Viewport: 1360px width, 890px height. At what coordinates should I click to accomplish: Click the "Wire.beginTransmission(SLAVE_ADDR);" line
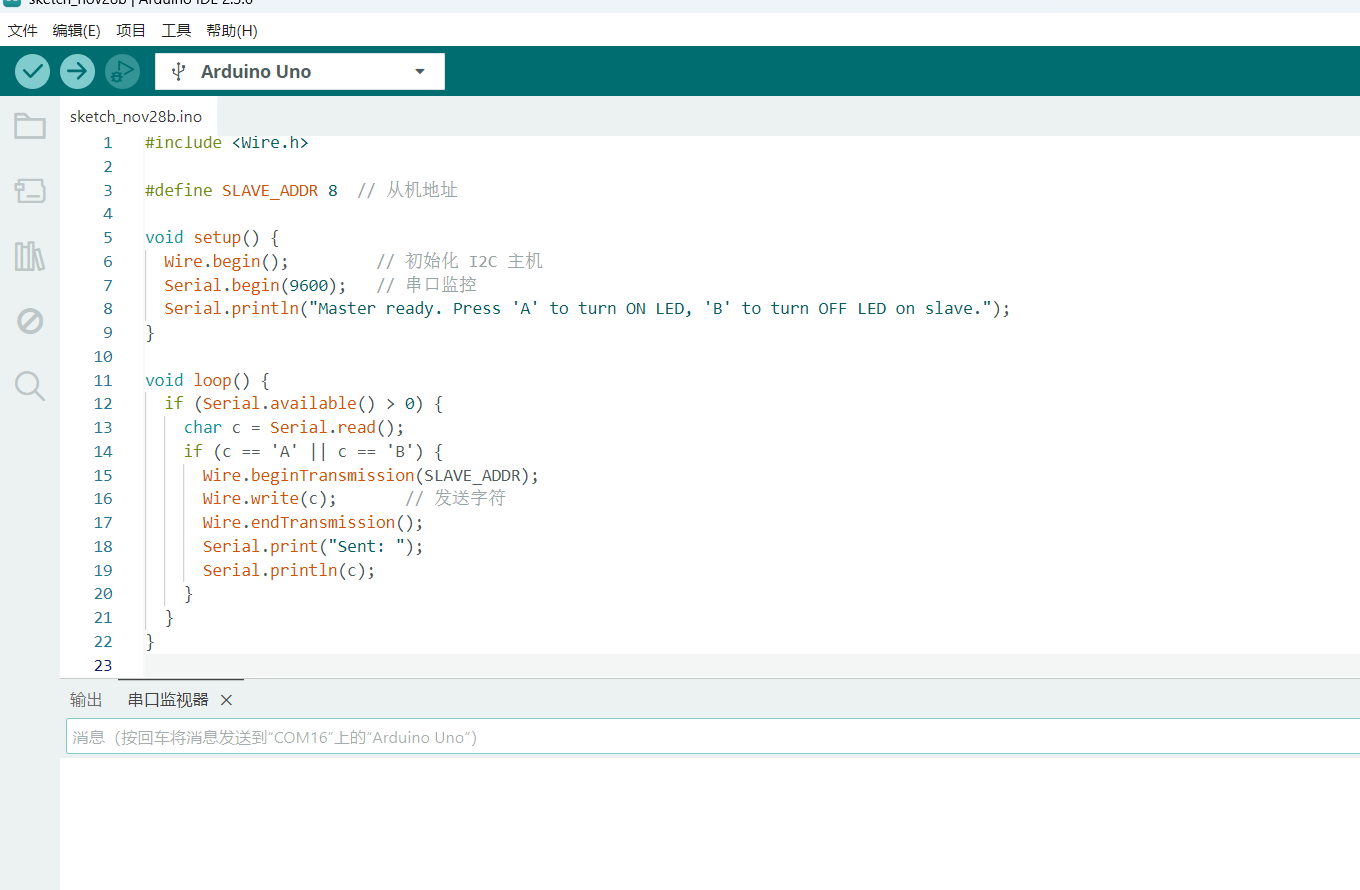(x=371, y=476)
